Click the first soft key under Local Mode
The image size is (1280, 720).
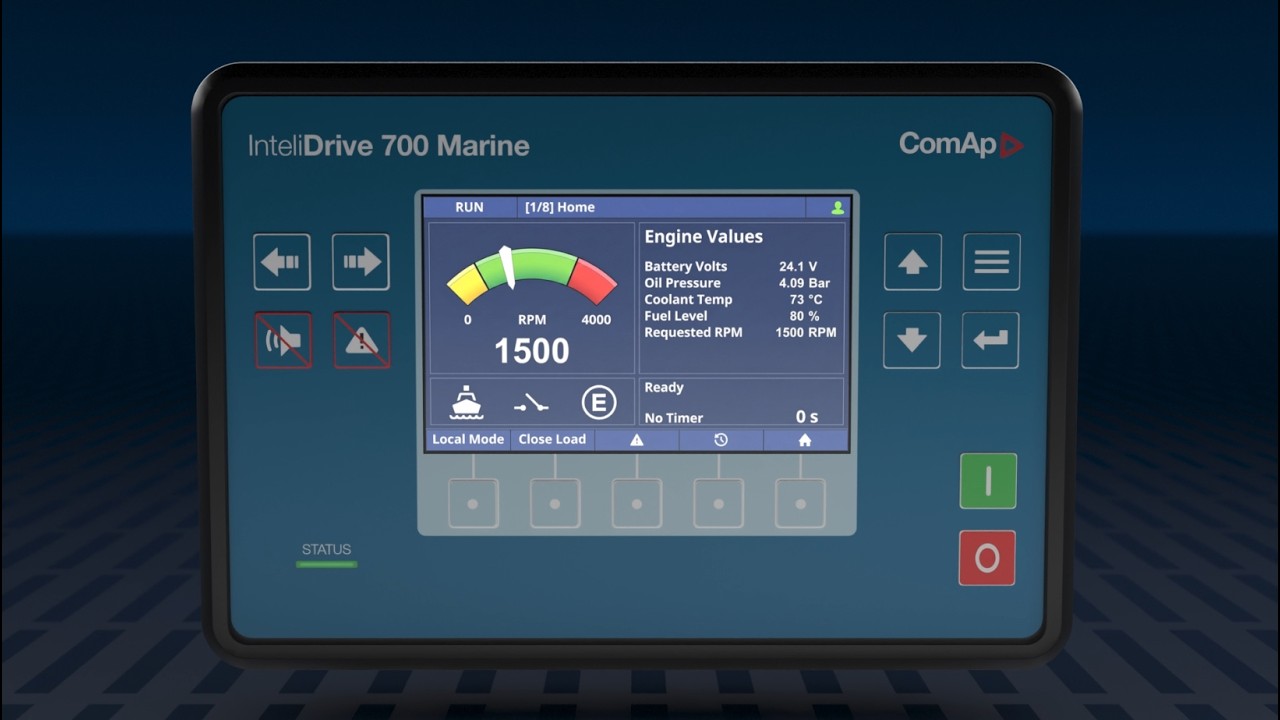pyautogui.click(x=473, y=503)
